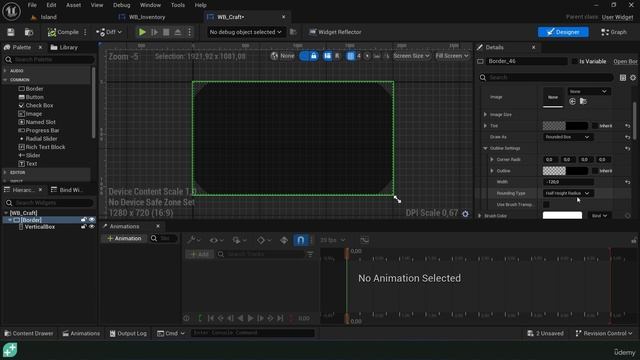This screenshot has height=360, width=640.
Task: Toggle grid snapping icon in designer toolbar
Action: (x=351, y=56)
